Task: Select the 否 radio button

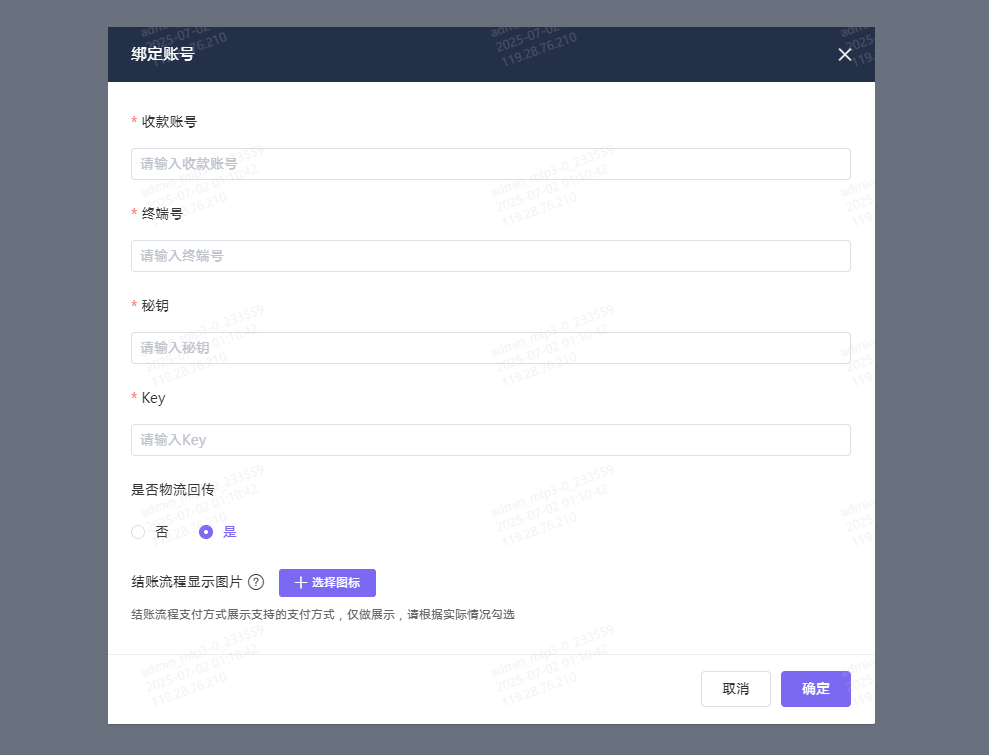Action: coord(138,532)
